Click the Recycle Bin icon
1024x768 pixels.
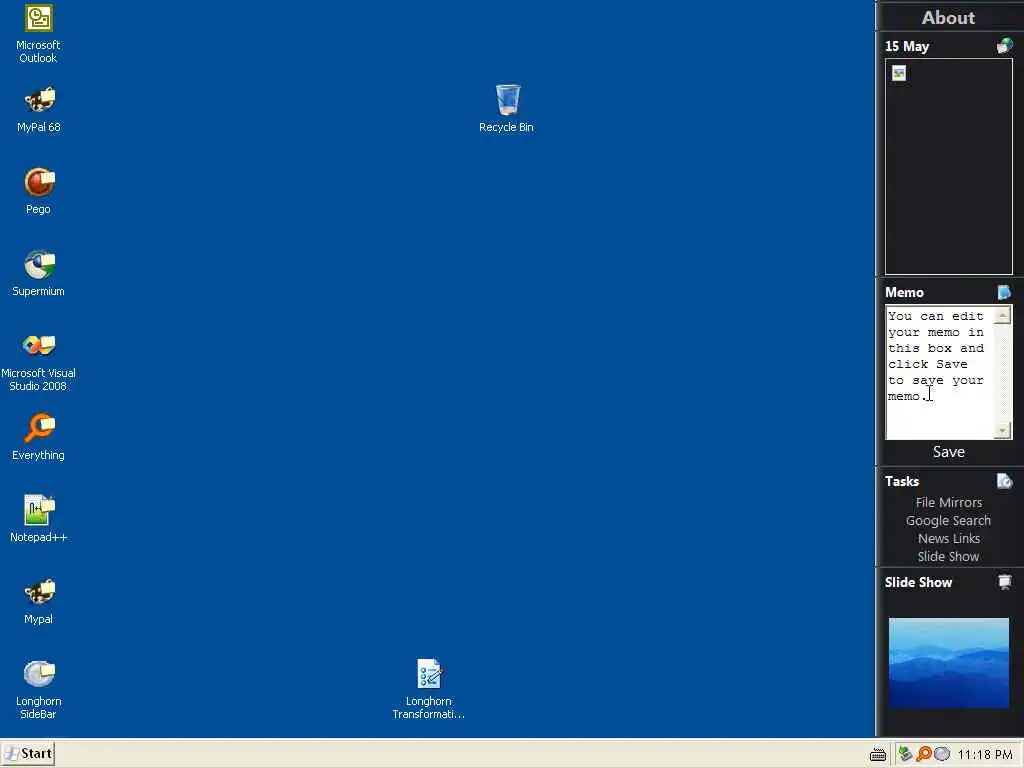click(x=507, y=110)
